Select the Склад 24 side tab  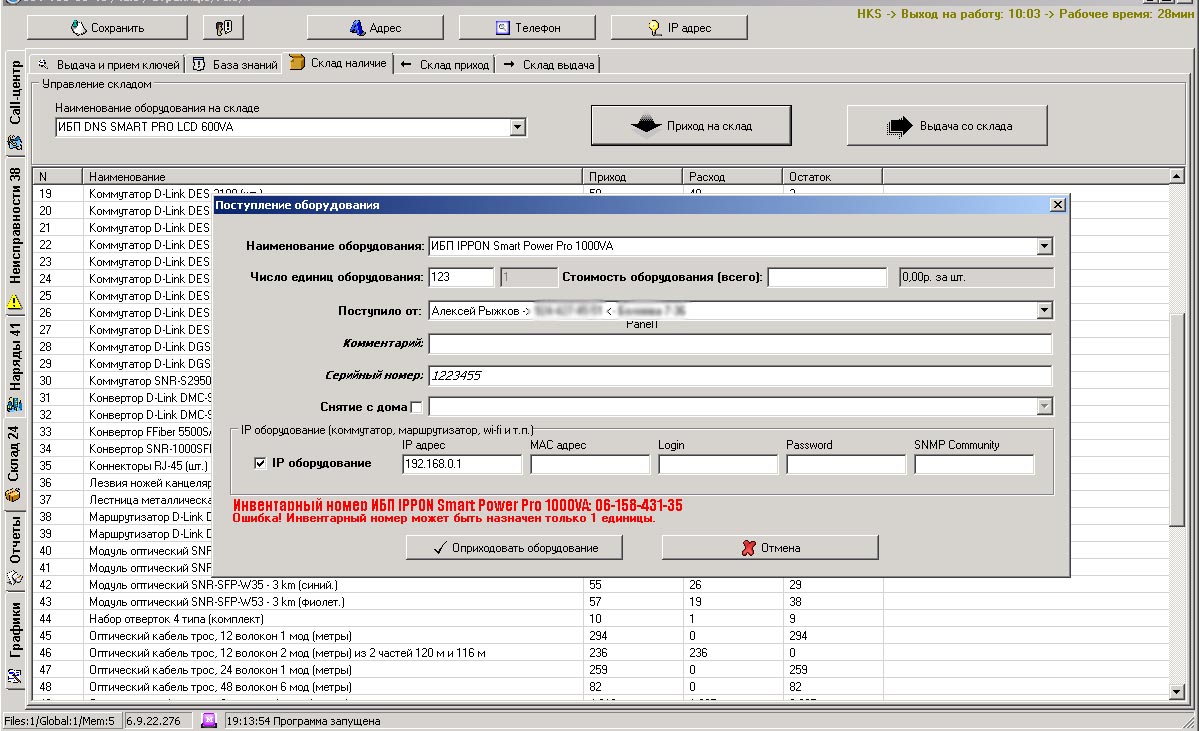click(x=15, y=463)
